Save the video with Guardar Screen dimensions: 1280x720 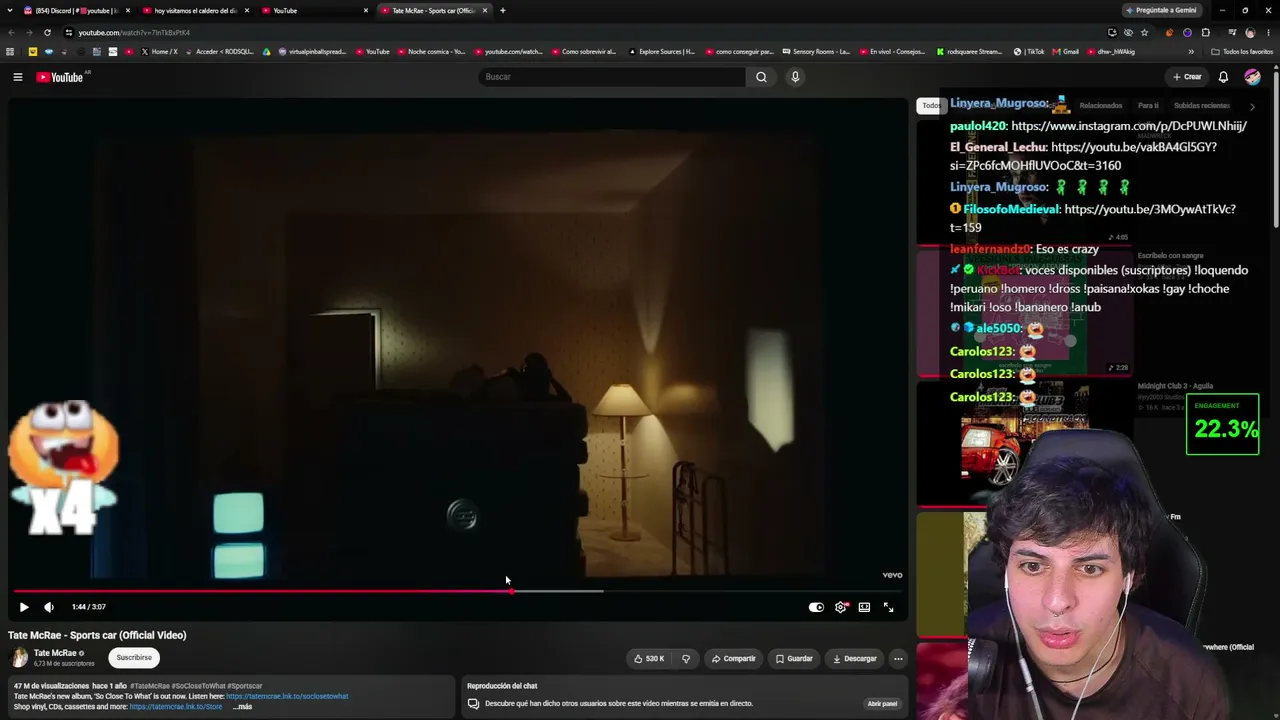point(794,658)
